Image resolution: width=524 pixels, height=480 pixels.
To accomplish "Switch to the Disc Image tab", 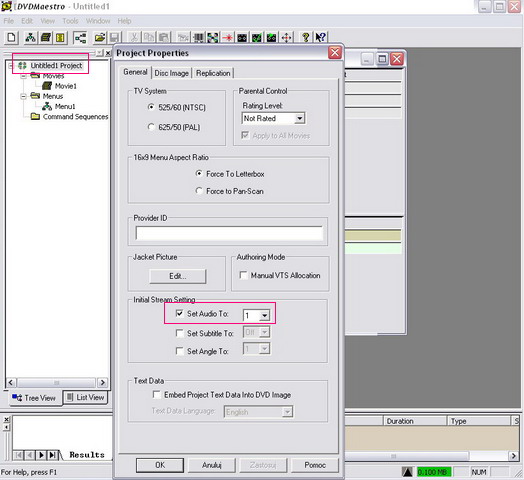I will [171, 73].
